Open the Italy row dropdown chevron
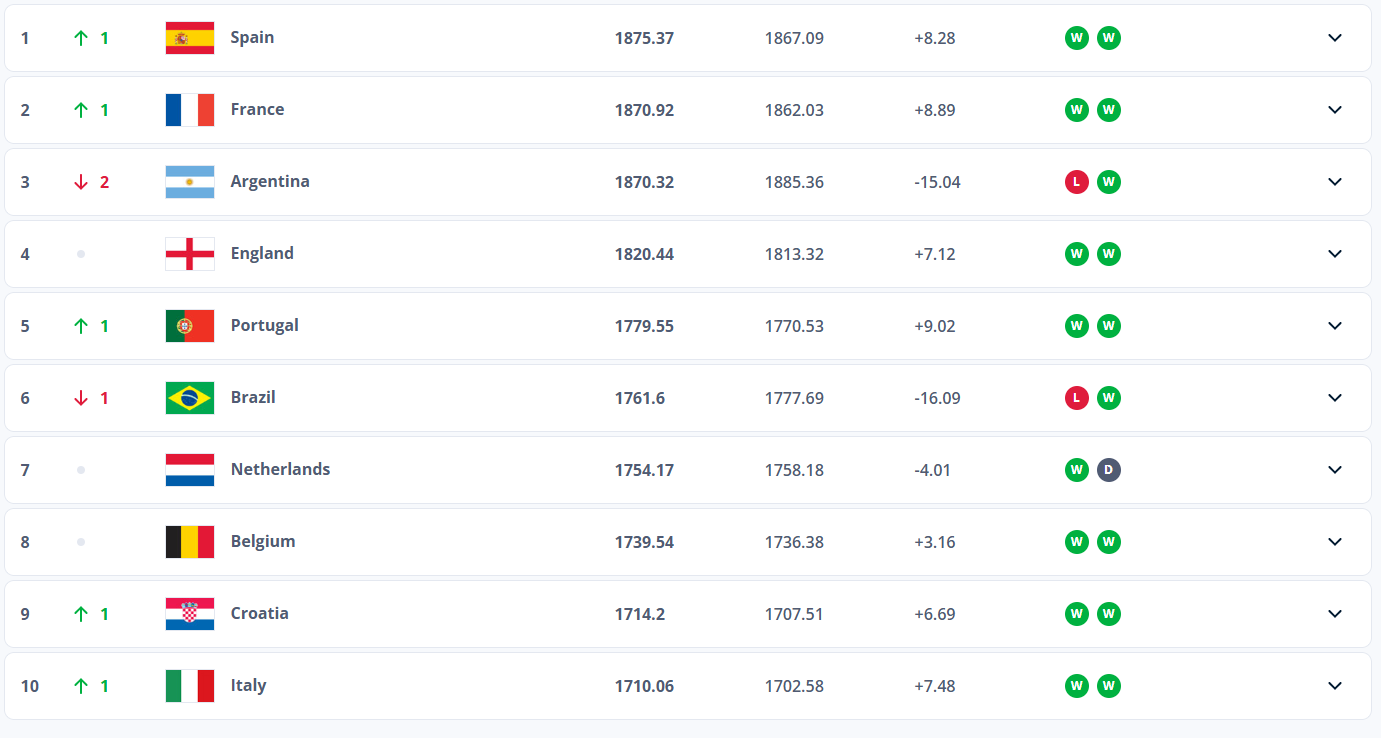 [1334, 686]
